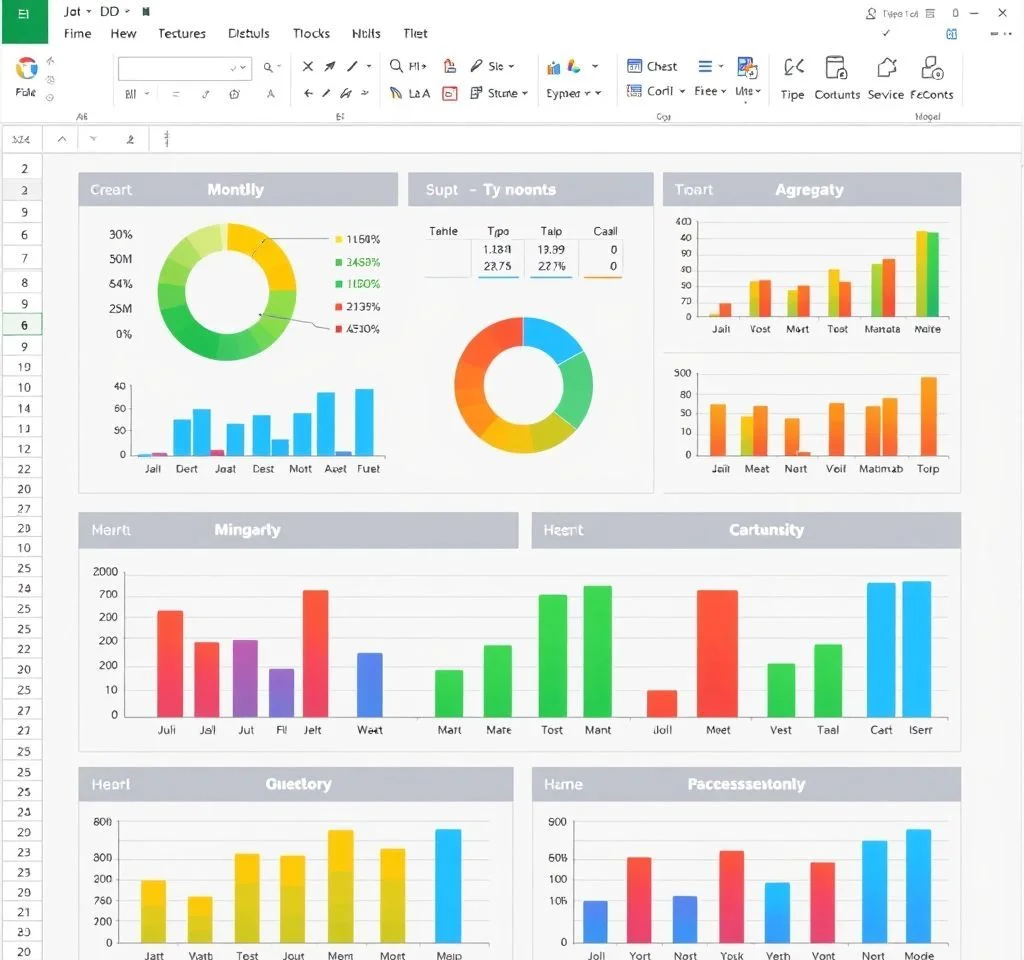
Task: Click the colorful File icon
Action: tap(26, 68)
